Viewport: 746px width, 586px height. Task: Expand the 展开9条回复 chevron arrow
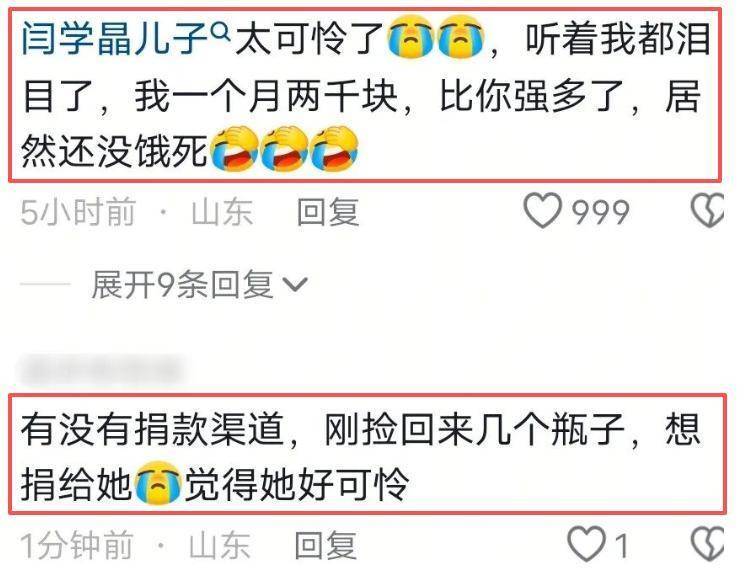pyautogui.click(x=295, y=284)
